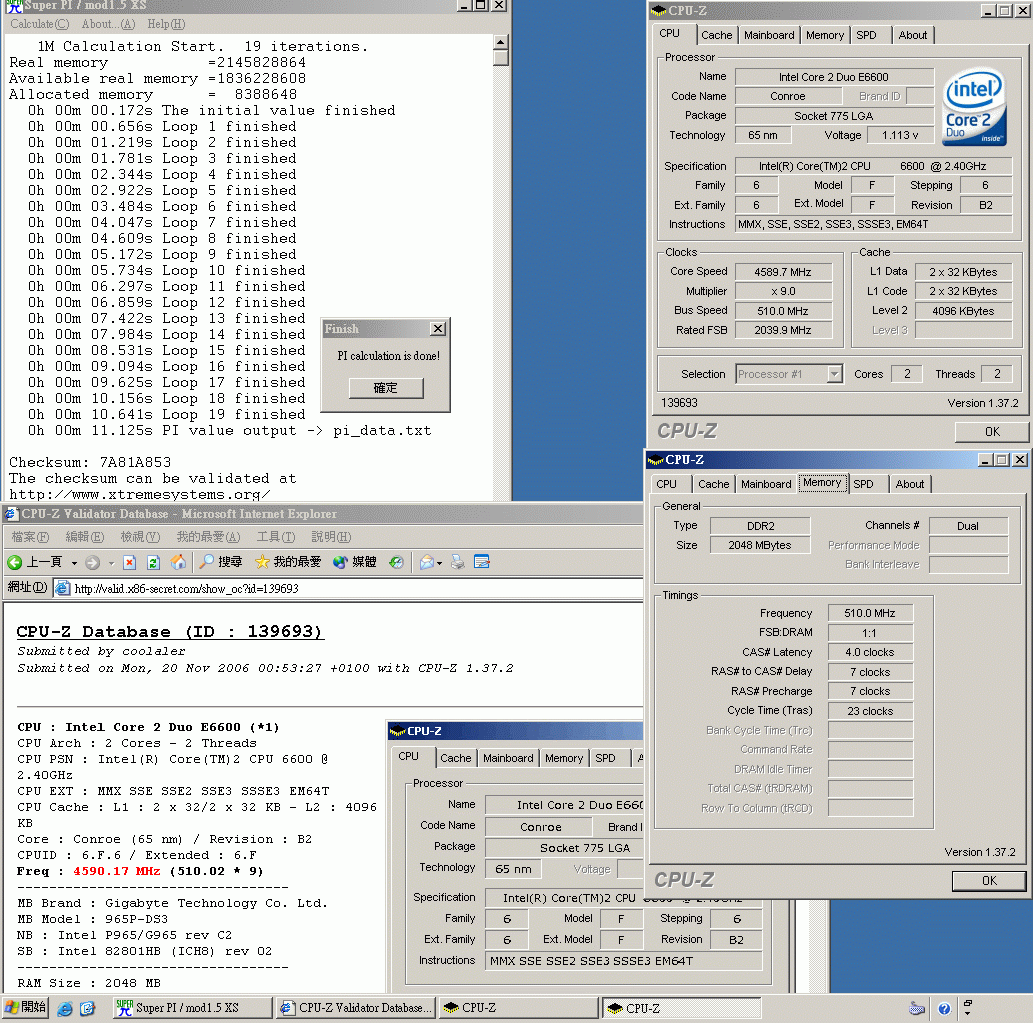1033x1023 pixels.
Task: Click the IE Edit page icon
Action: [482, 562]
